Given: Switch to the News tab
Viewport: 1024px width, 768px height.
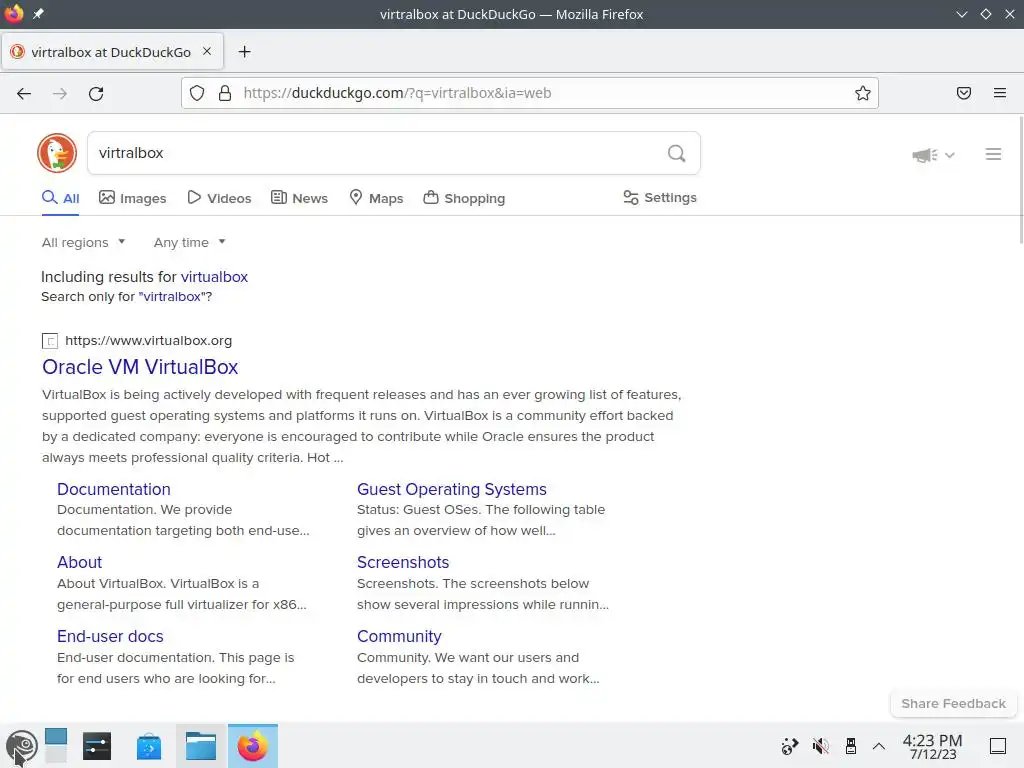Looking at the screenshot, I should (300, 198).
